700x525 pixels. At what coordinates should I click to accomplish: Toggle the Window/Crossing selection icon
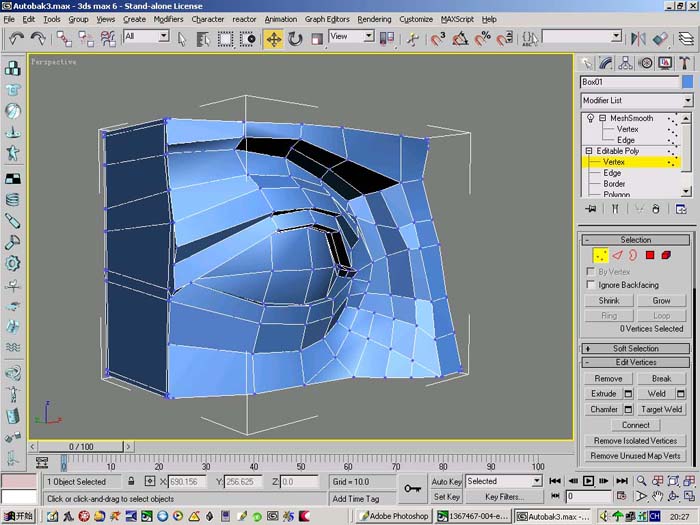pos(248,39)
